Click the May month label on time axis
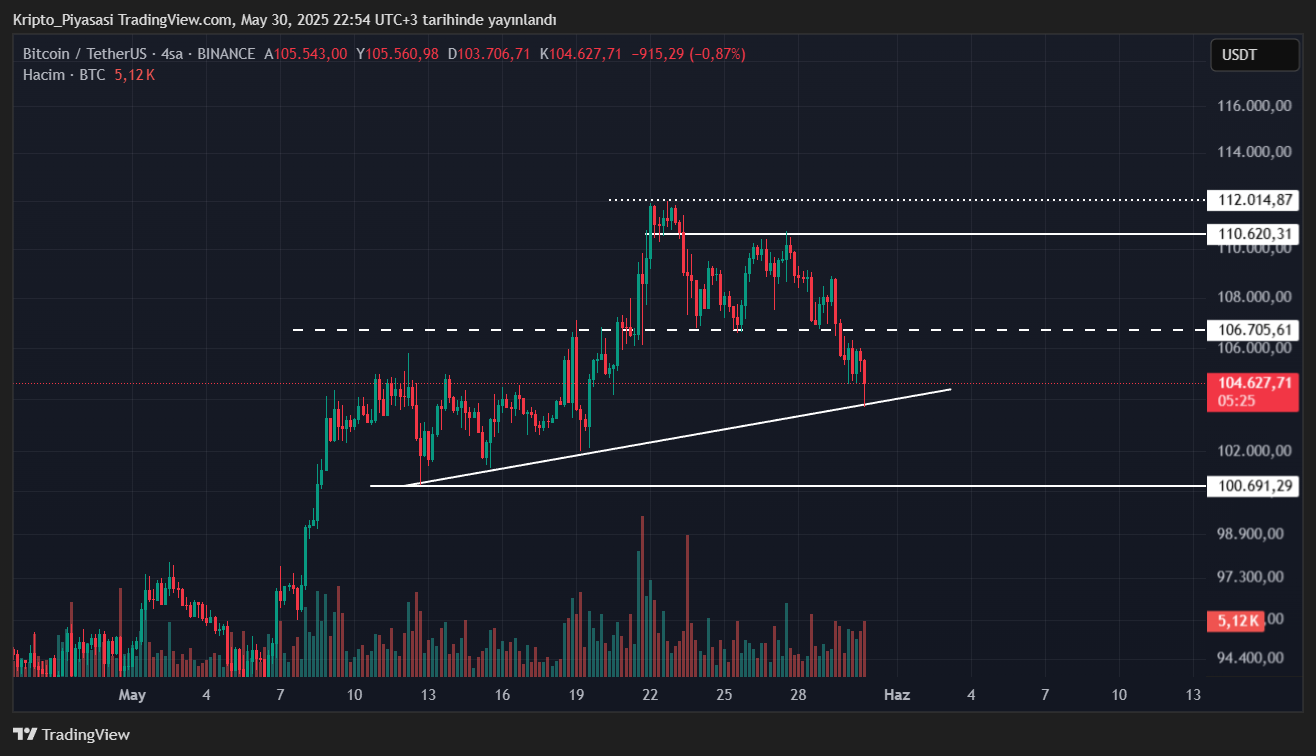Image resolution: width=1316 pixels, height=756 pixels. coord(132,694)
